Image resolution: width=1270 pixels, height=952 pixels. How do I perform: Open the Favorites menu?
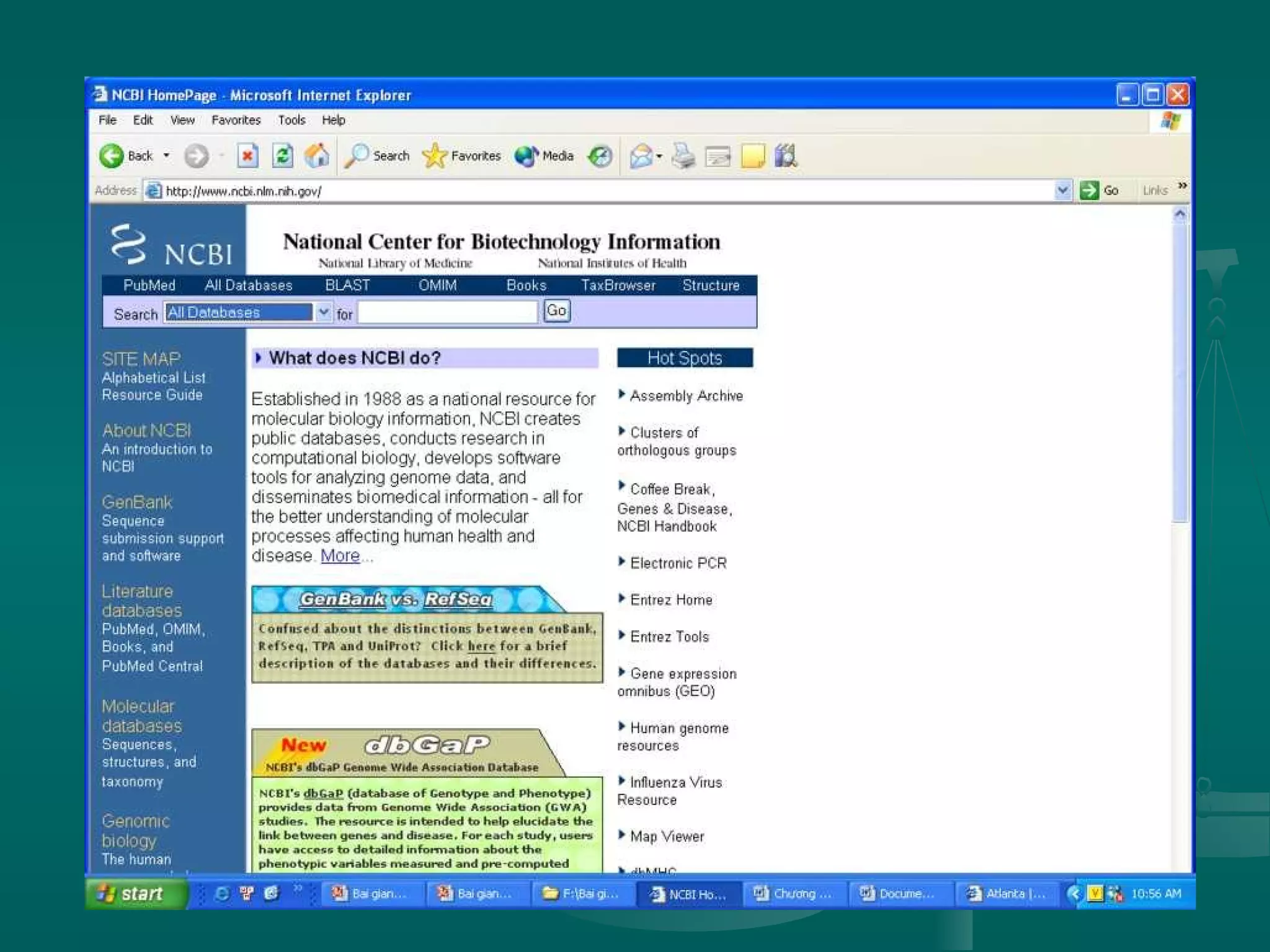click(x=236, y=120)
